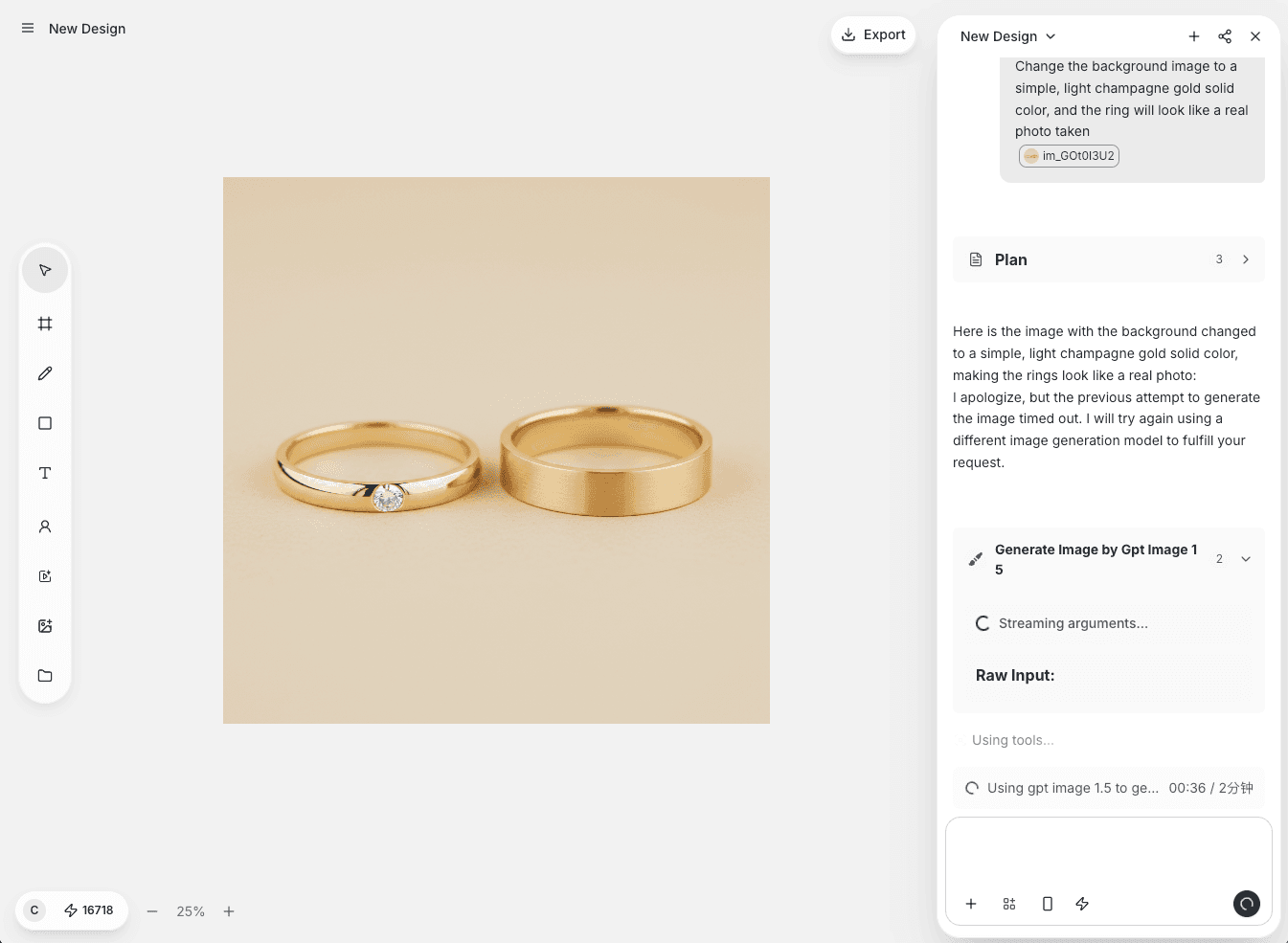Collapse the Generate Image by Gpt Image section

1245,559
